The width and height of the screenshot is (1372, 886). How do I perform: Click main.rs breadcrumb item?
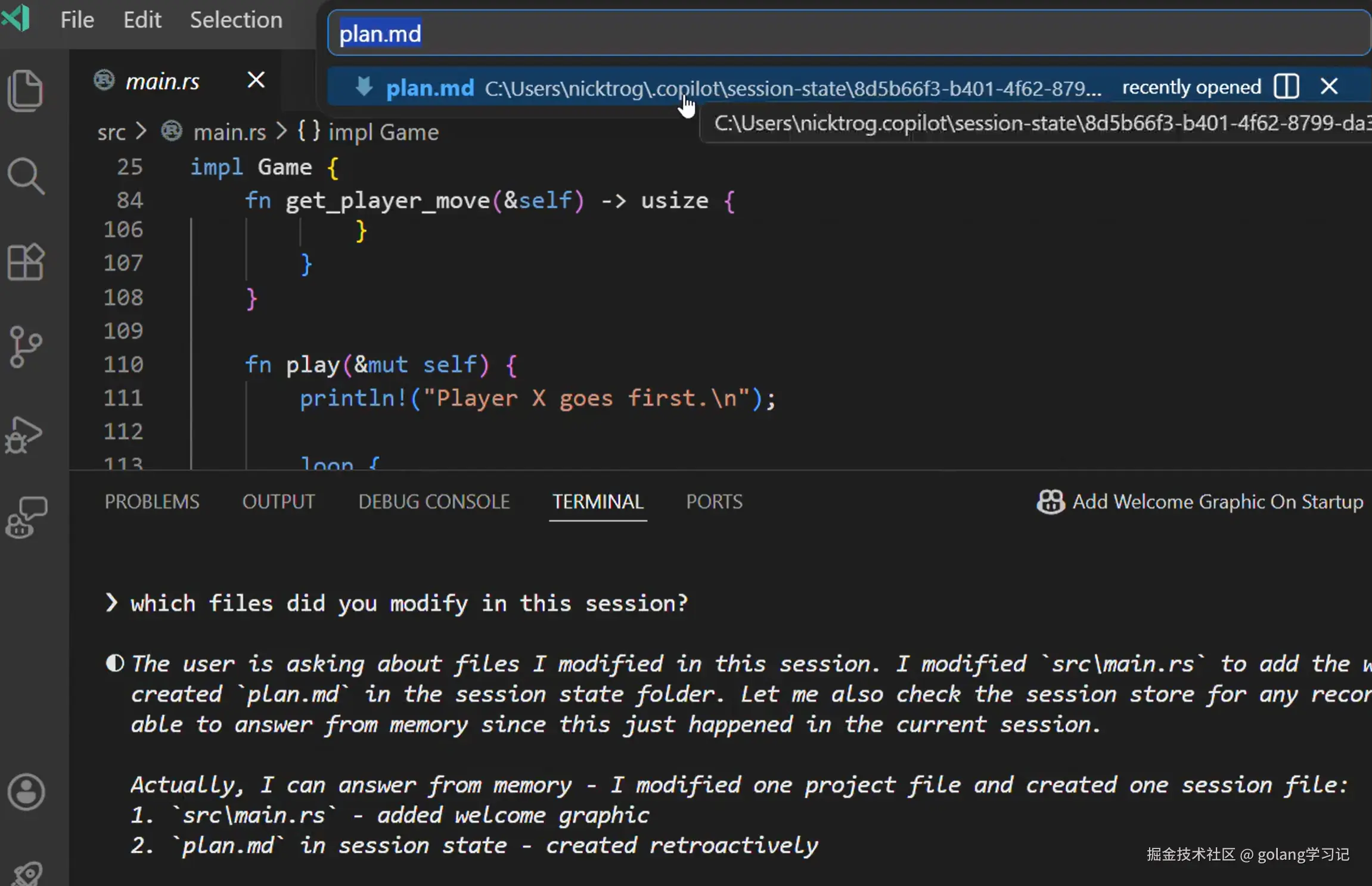click(229, 132)
